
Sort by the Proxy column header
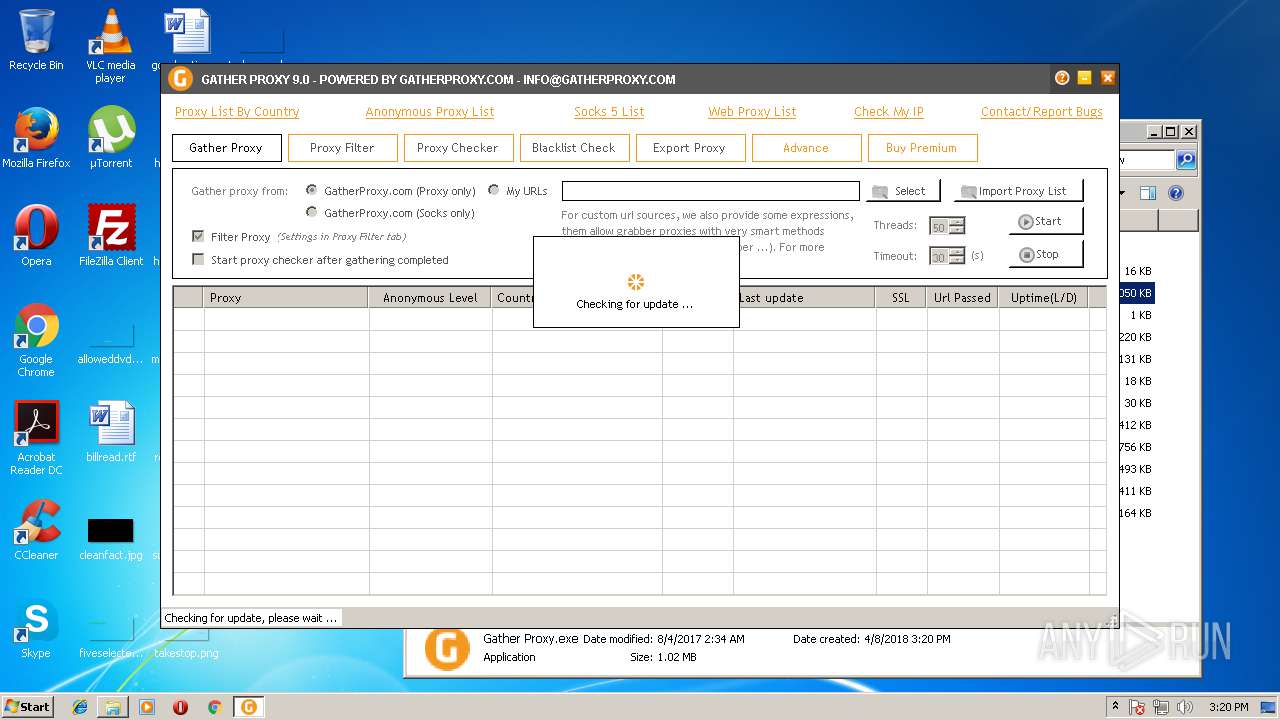tap(286, 297)
